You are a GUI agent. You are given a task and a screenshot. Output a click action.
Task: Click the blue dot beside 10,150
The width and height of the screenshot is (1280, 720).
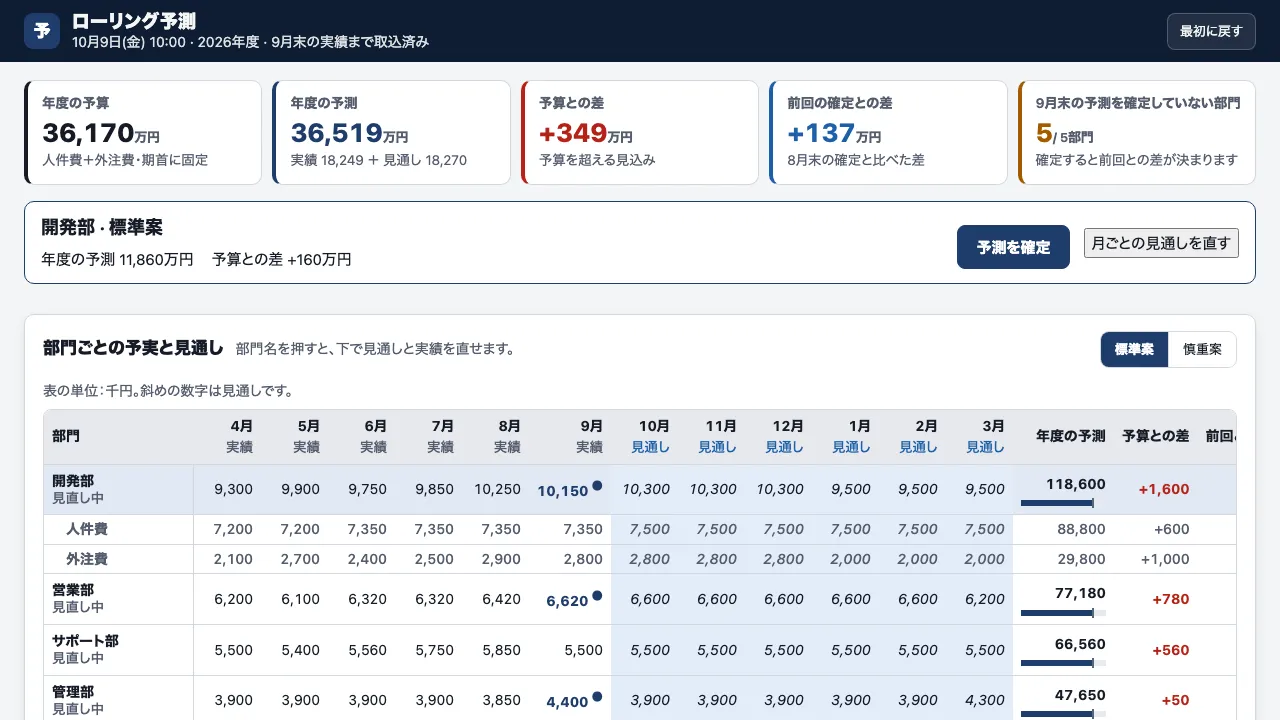point(597,486)
